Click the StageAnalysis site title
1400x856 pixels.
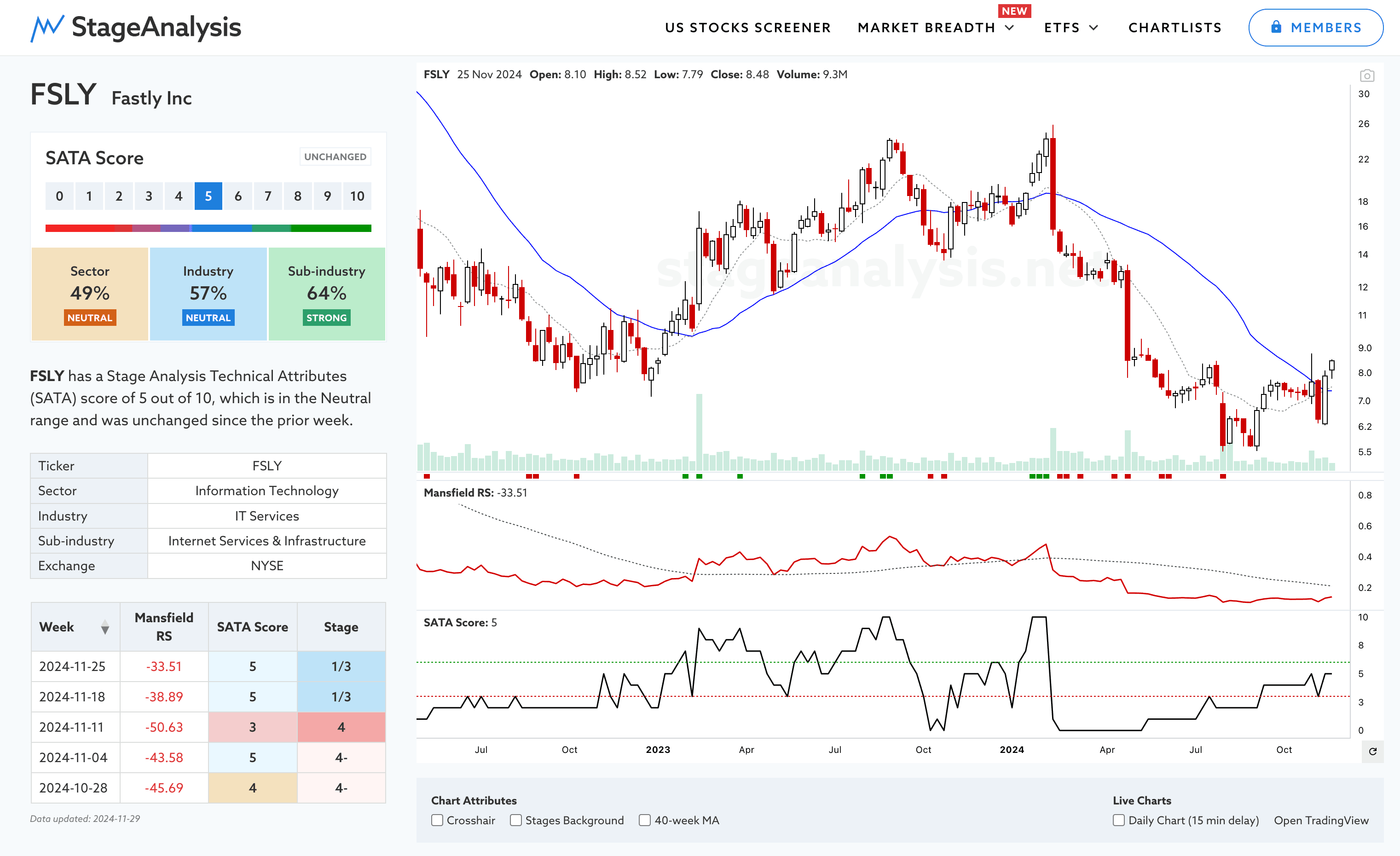click(x=156, y=27)
